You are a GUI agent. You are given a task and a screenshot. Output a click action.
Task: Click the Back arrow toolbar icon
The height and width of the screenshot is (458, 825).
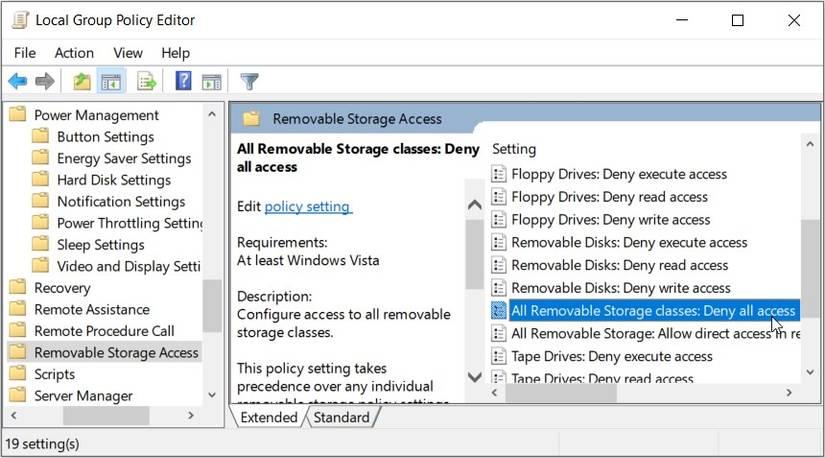click(x=18, y=82)
